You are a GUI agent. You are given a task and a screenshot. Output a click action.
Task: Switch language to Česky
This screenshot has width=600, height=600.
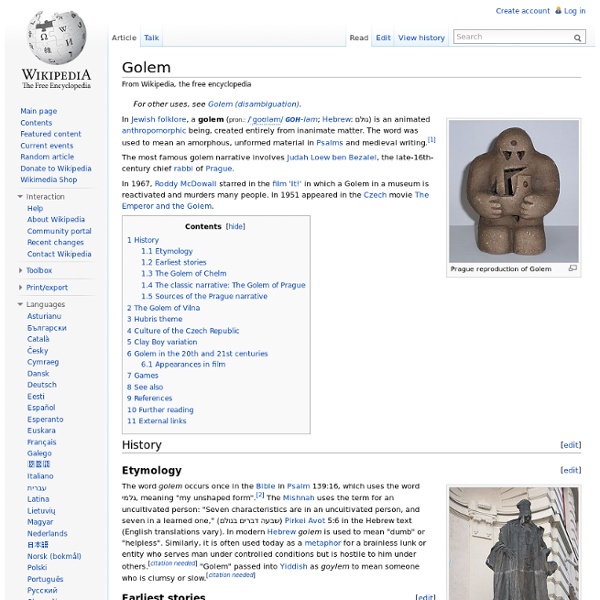coord(38,351)
